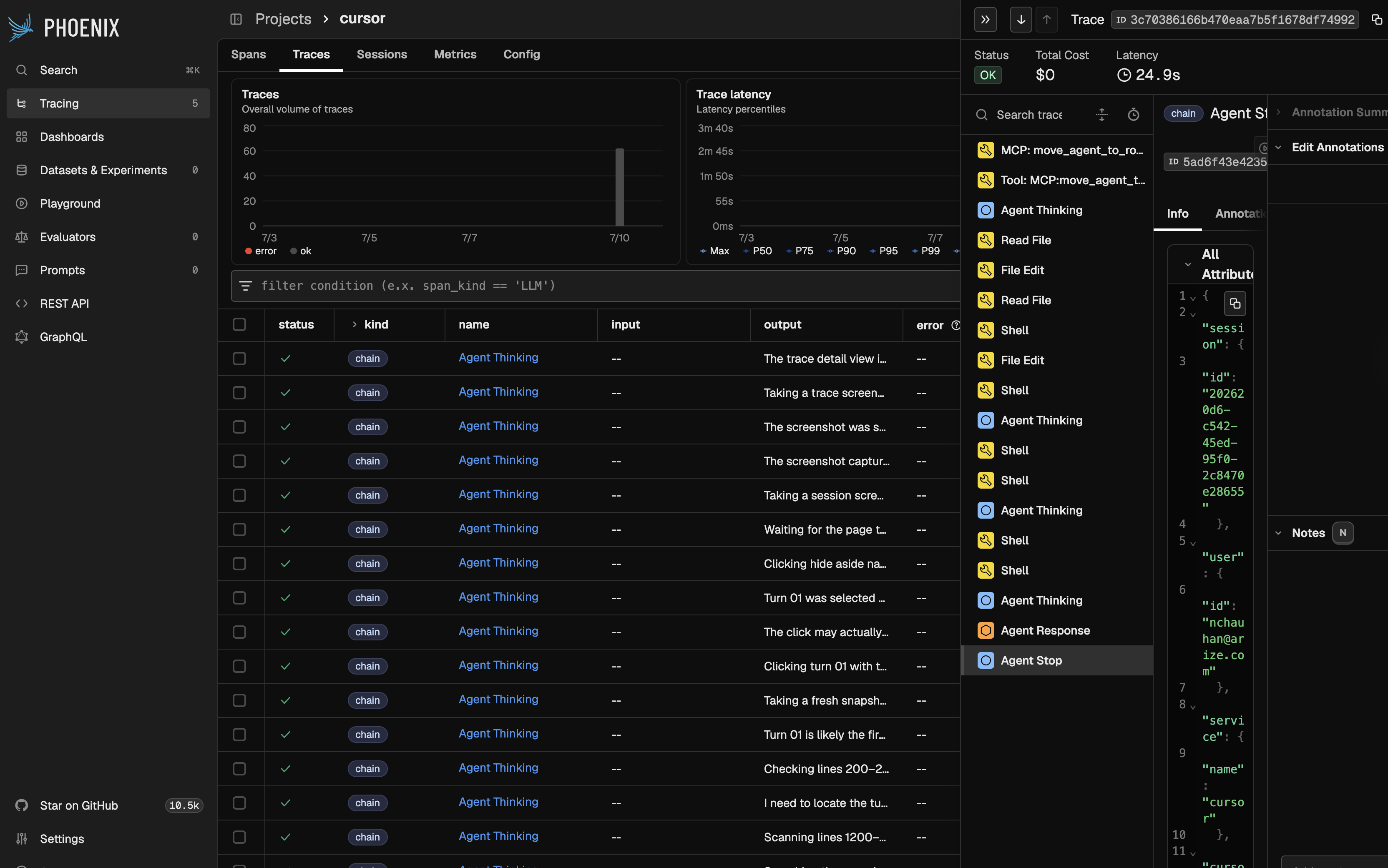Copy the attributes JSON to clipboard

pos(1235,303)
